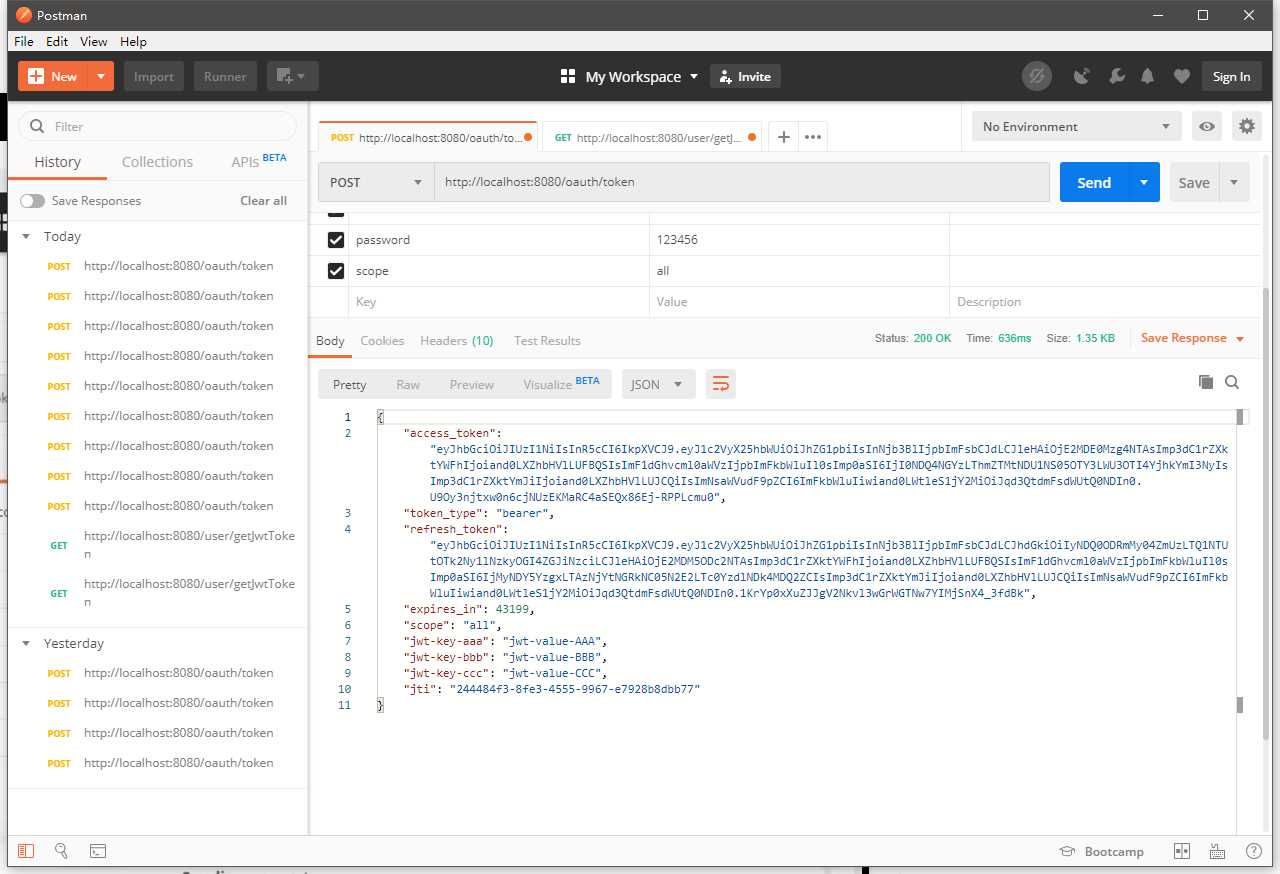The height and width of the screenshot is (874, 1280).
Task: Open the tab options three-dots menu
Action: click(x=813, y=137)
